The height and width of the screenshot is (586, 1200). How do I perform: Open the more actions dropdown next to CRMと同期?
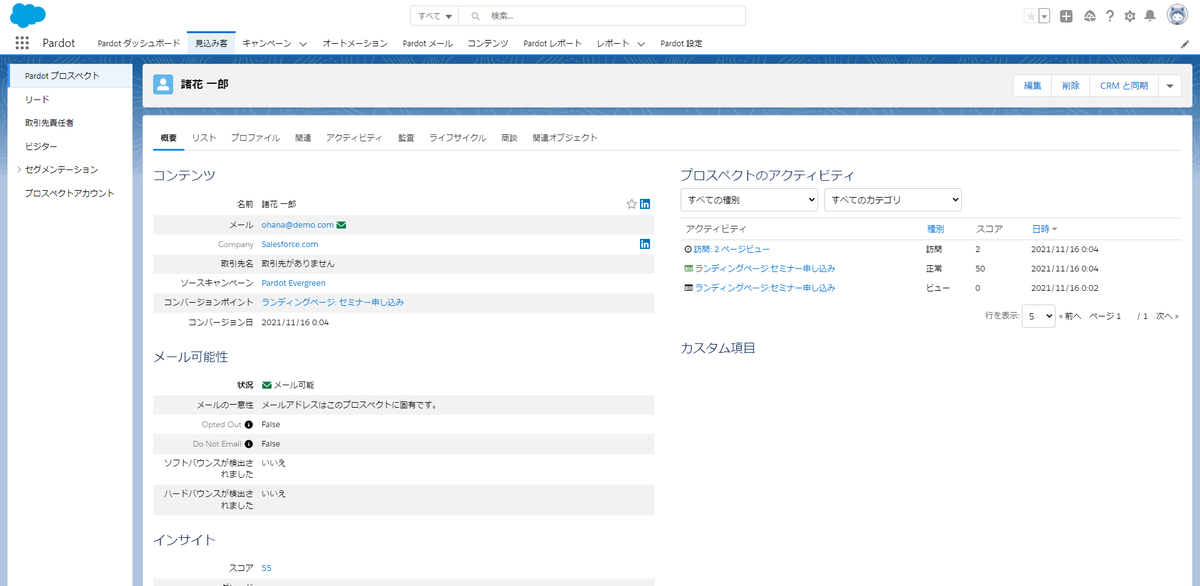coord(1171,86)
